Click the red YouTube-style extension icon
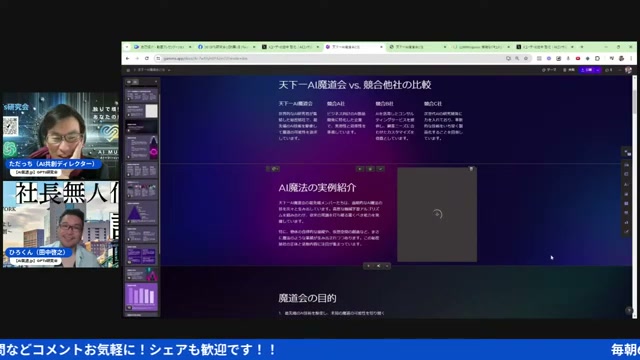This screenshot has width=640, height=360. 578,58
